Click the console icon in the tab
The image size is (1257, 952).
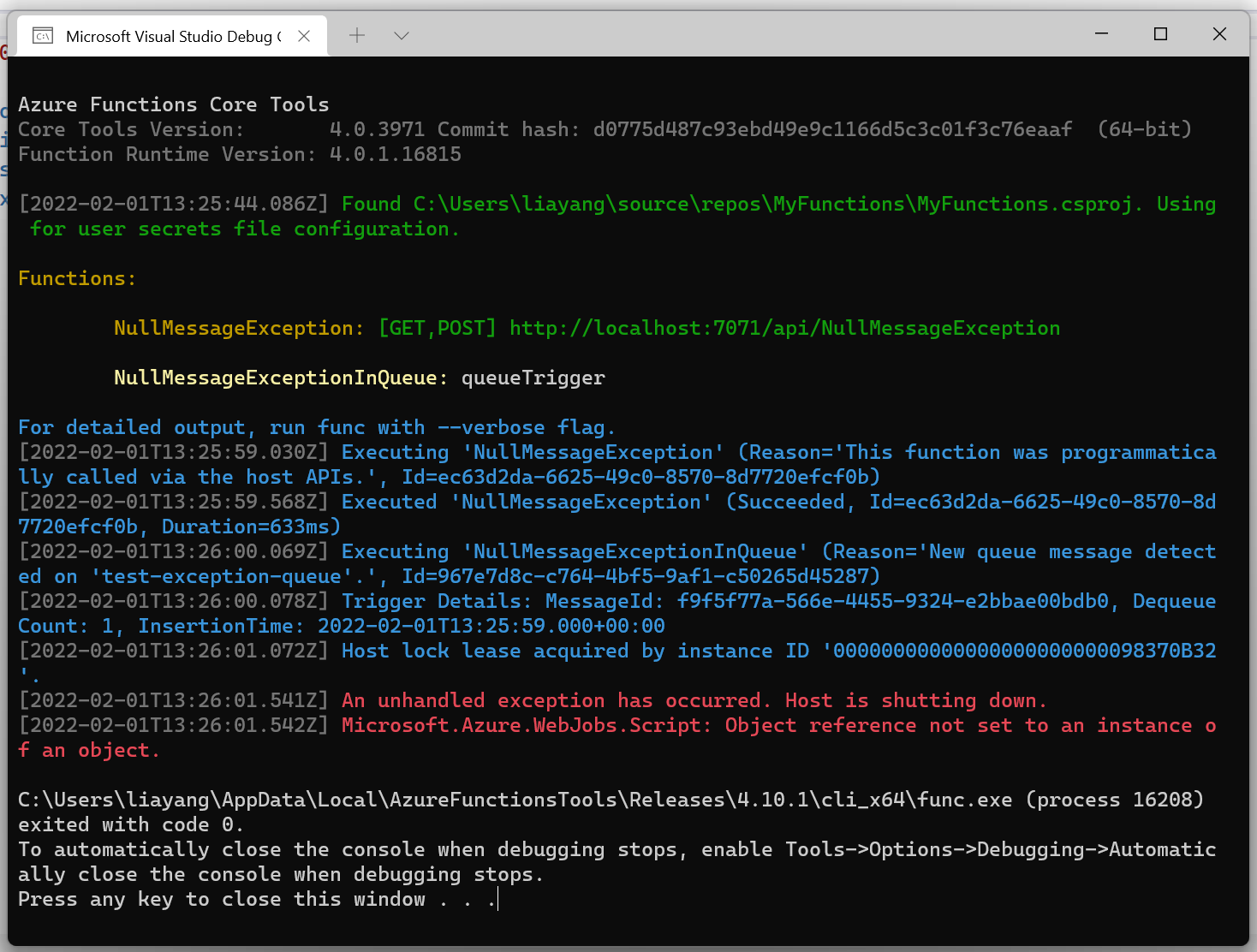click(x=43, y=36)
